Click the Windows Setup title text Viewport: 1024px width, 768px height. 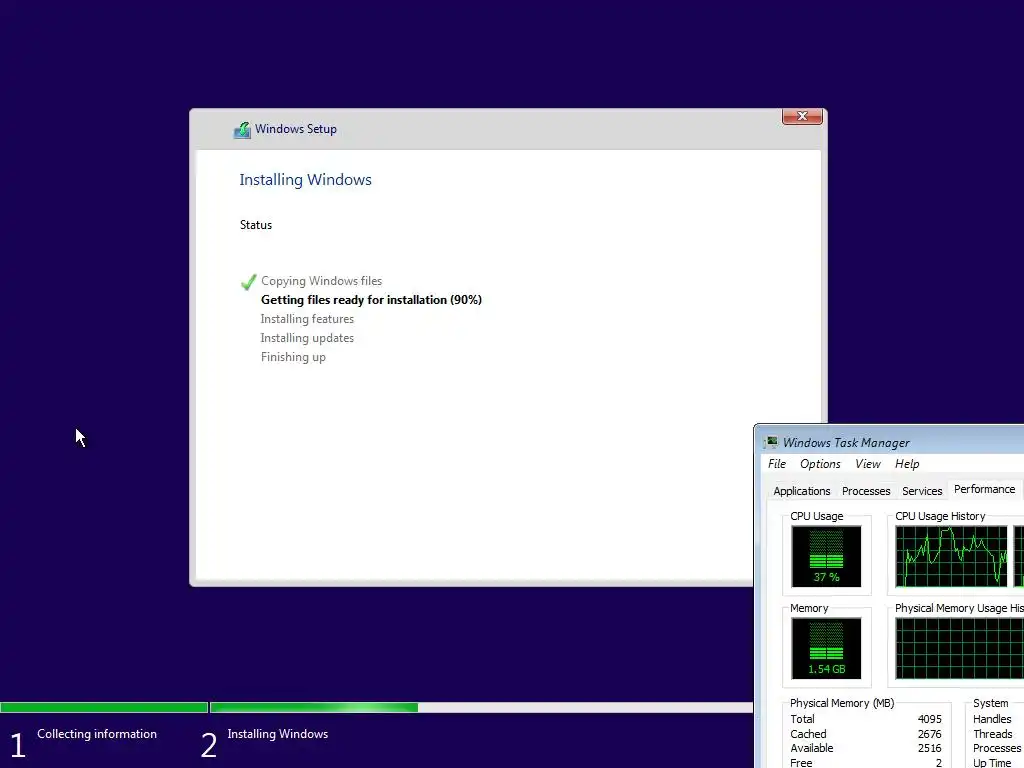pos(296,129)
